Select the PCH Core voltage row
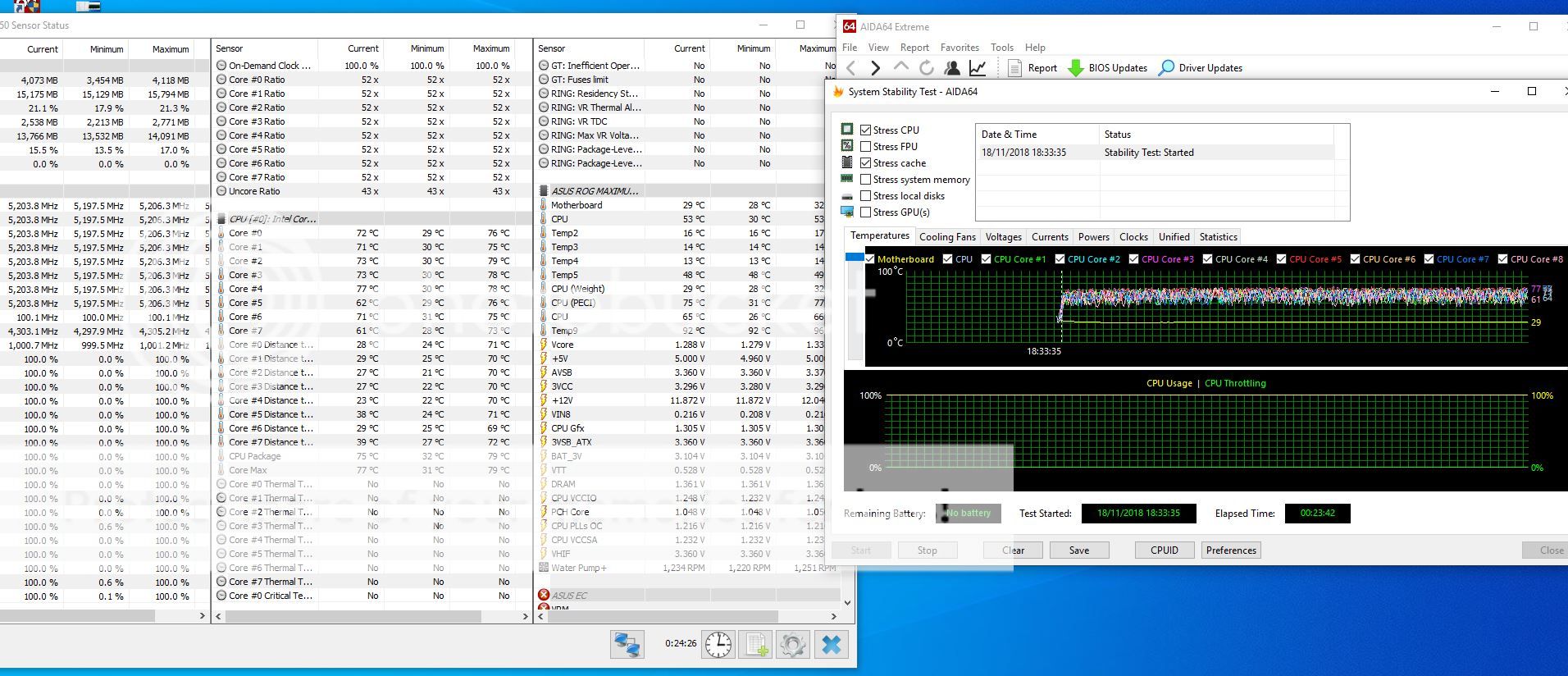This screenshot has width=1568, height=676. [x=687, y=512]
